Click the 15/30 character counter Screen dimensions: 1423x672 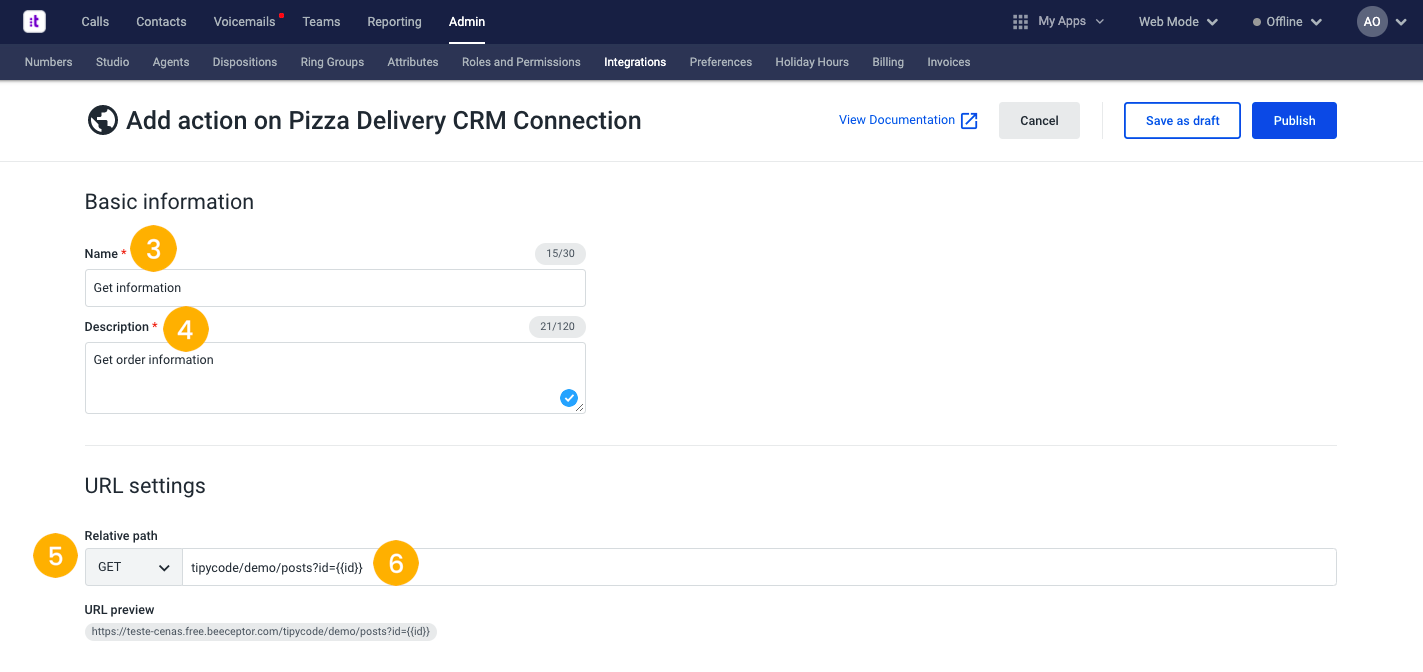(x=560, y=254)
